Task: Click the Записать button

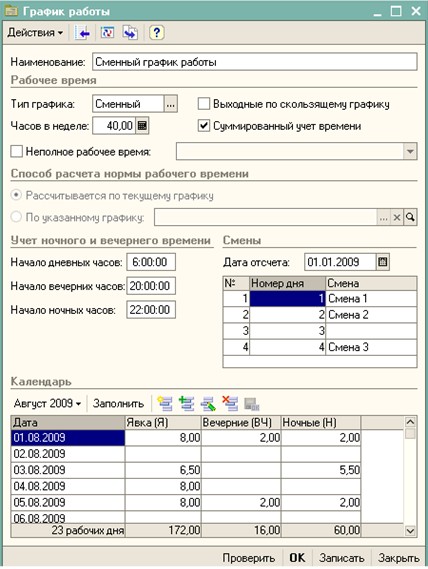Action: pyautogui.click(x=342, y=558)
